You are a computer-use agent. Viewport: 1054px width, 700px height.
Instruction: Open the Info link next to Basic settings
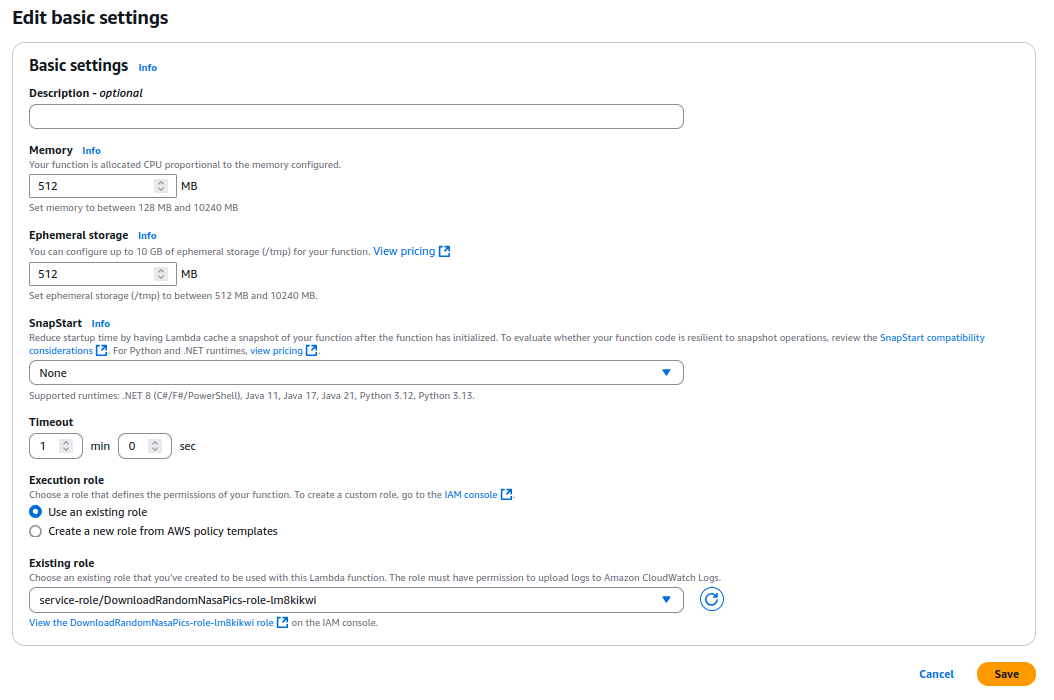(x=147, y=68)
